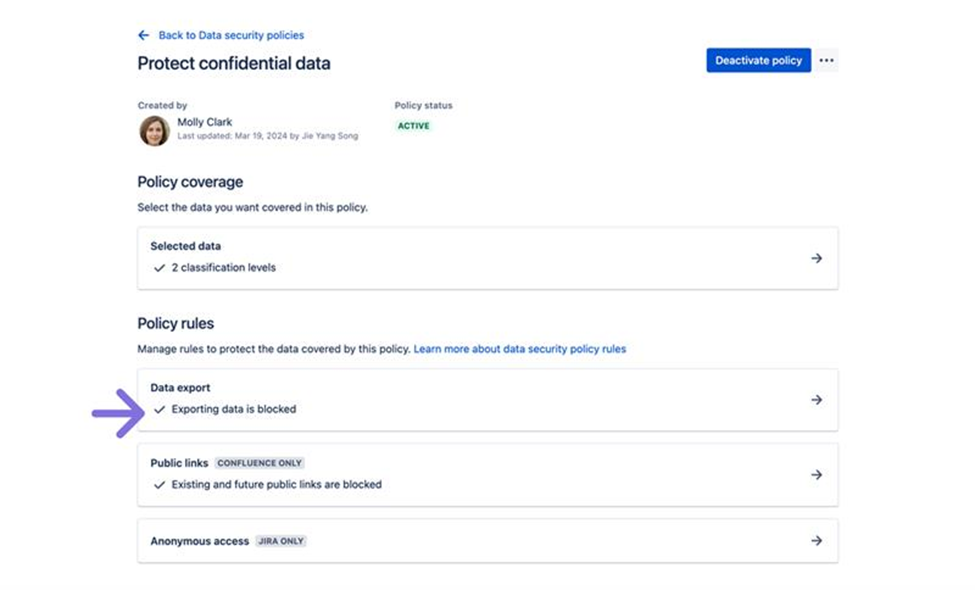Click checkmark beside public links are blocked
Screen dimensions: 975x590
160,484
